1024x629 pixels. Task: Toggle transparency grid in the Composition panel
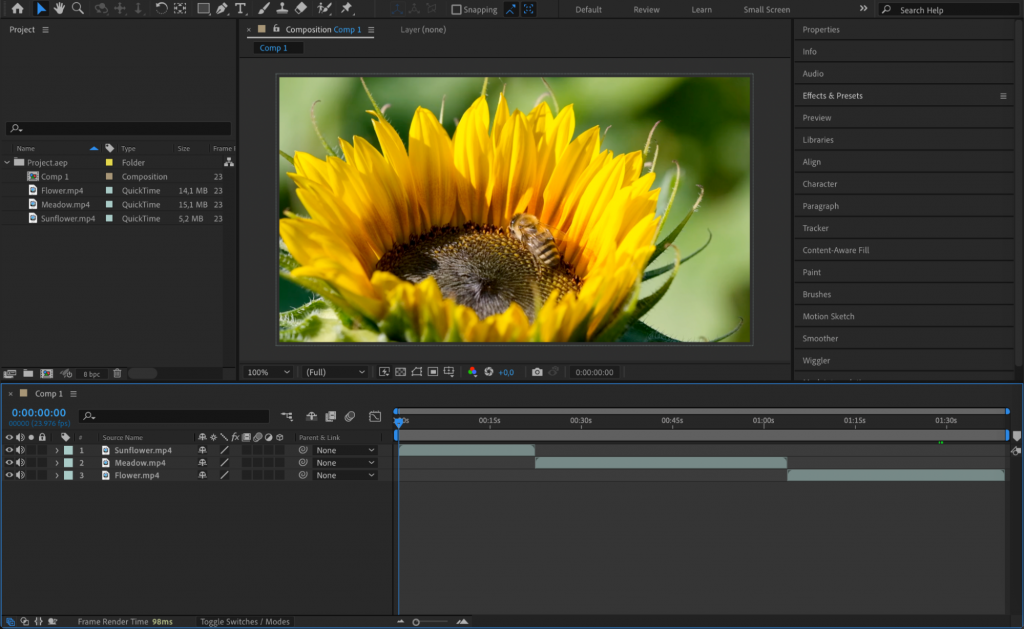400,371
